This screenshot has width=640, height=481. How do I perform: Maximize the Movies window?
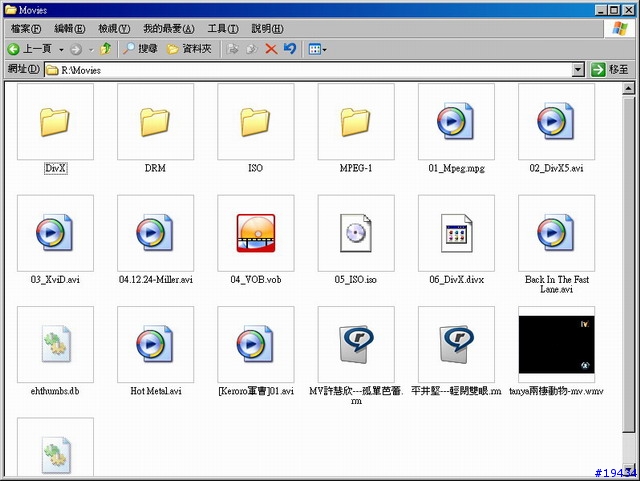pos(614,10)
